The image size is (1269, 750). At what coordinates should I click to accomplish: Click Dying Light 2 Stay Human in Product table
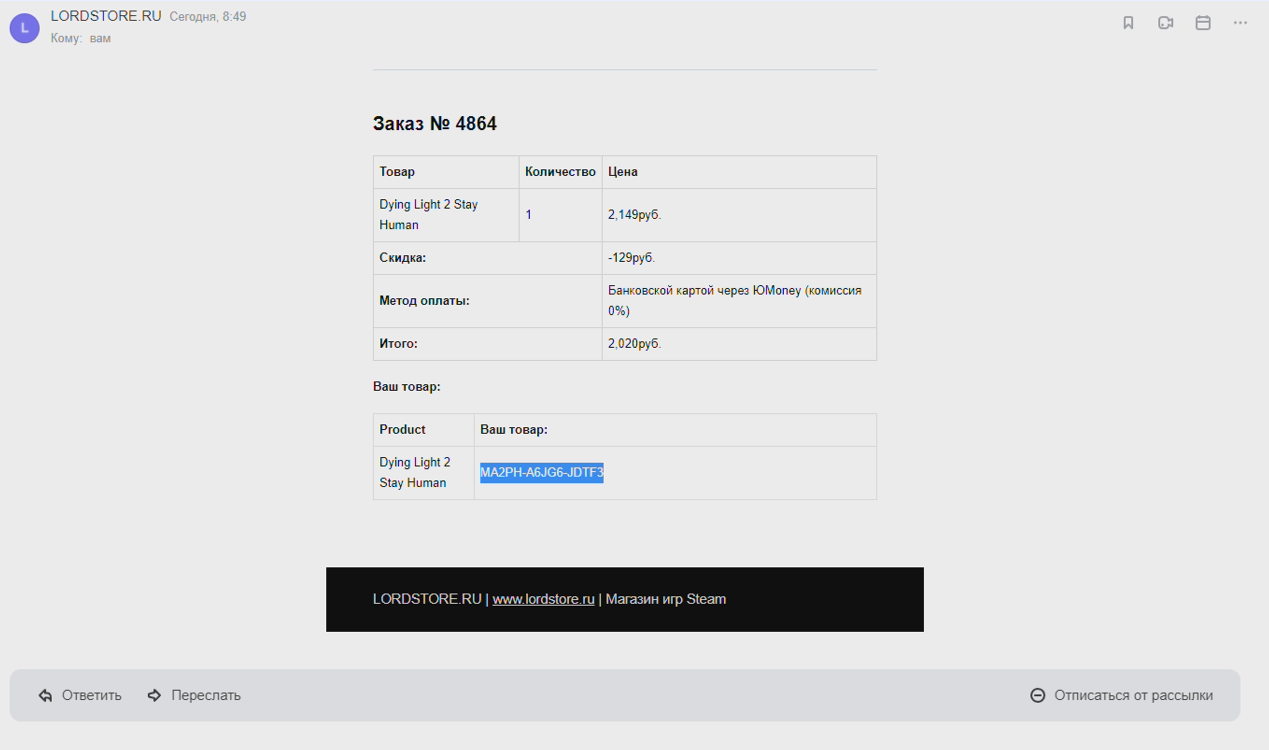point(415,473)
